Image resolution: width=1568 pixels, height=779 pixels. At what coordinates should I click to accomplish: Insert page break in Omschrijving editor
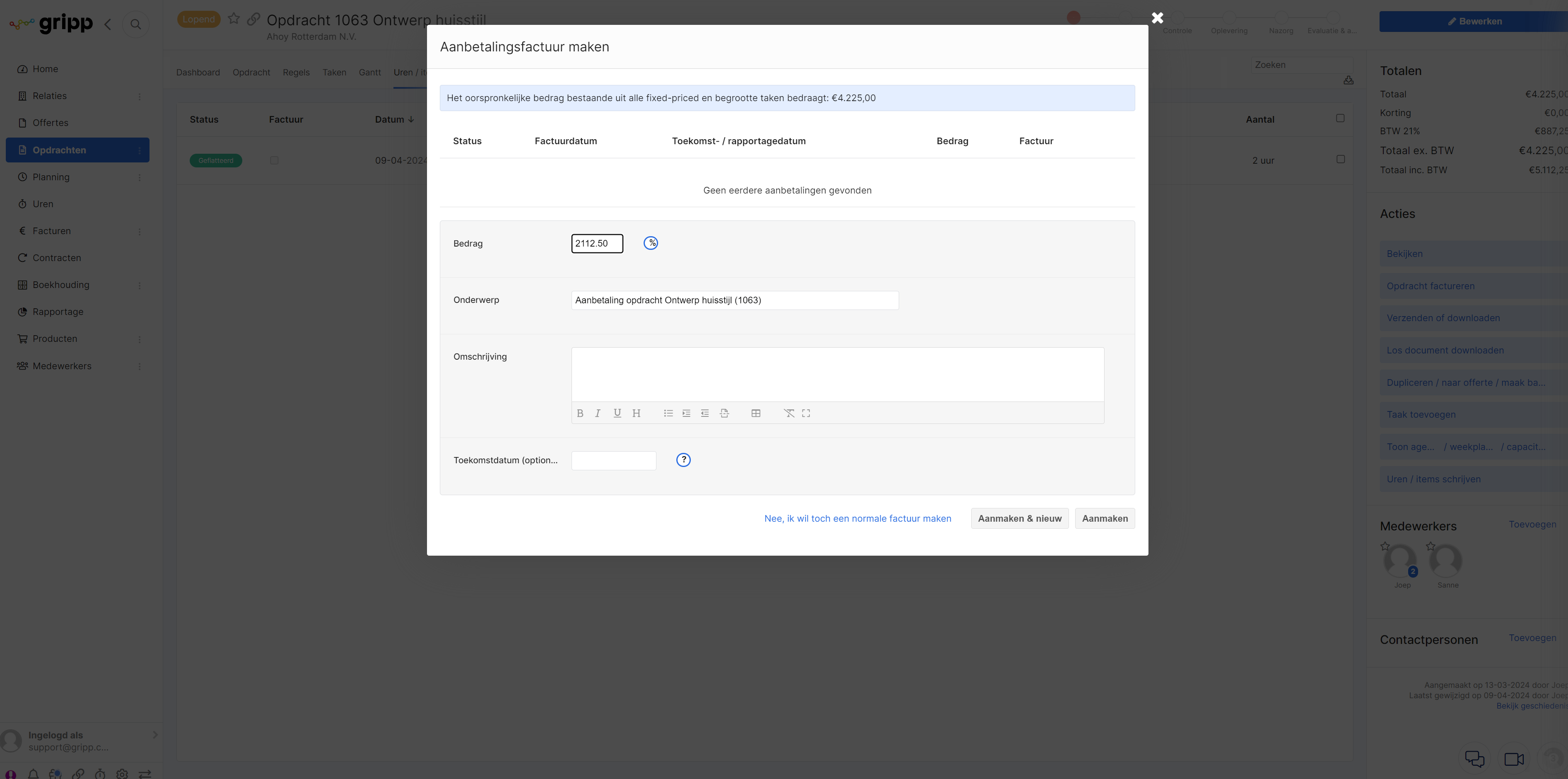[724, 413]
